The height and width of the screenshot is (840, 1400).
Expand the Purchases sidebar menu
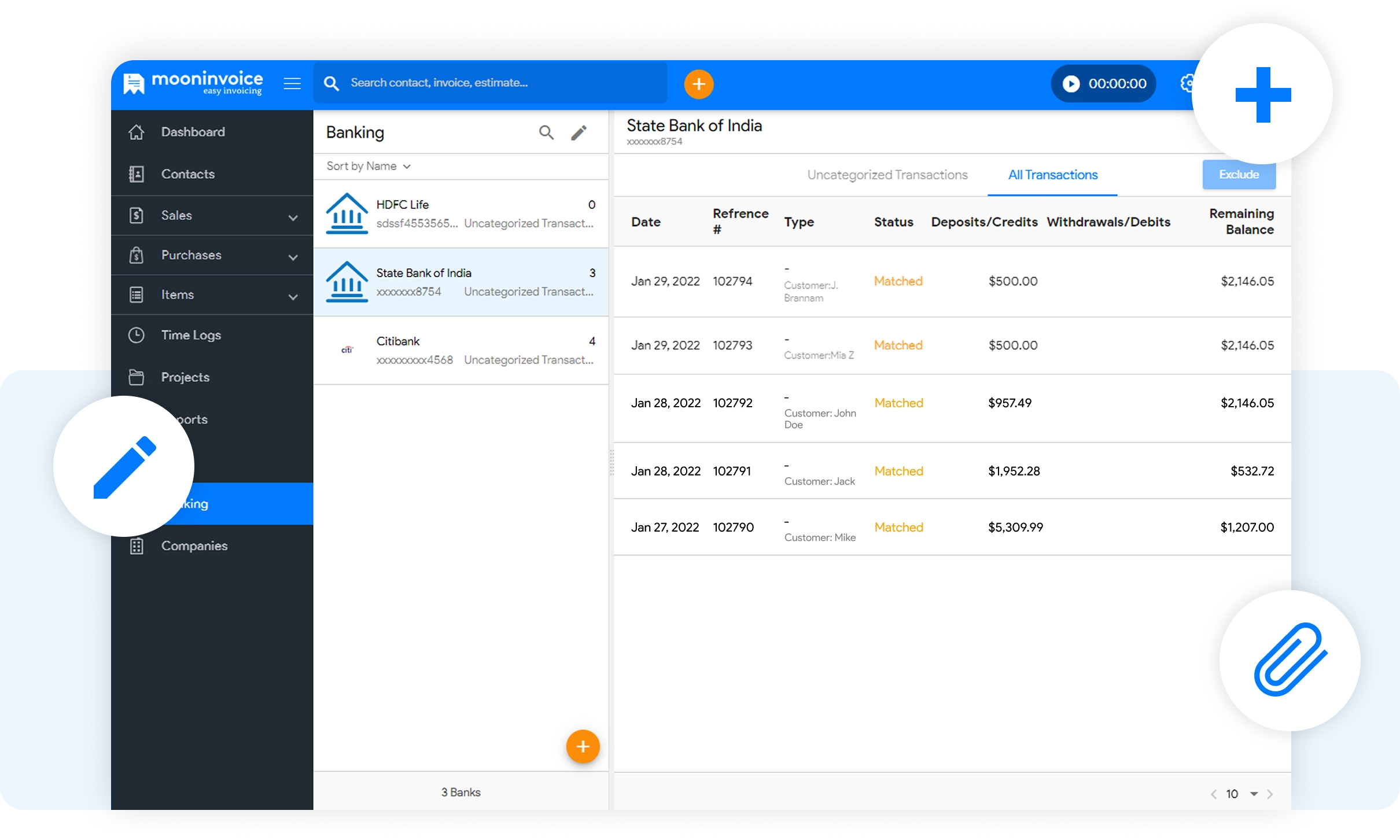[x=293, y=257]
